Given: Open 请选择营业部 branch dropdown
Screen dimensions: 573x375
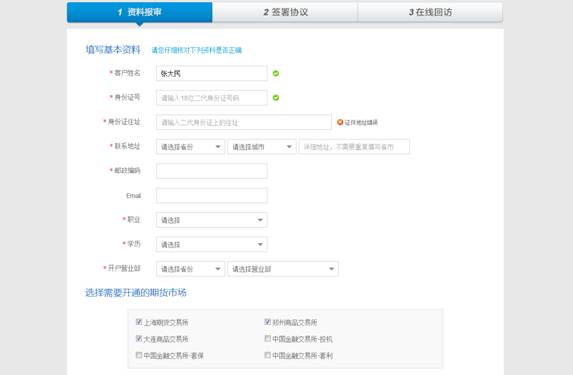Looking at the screenshot, I should tap(283, 269).
